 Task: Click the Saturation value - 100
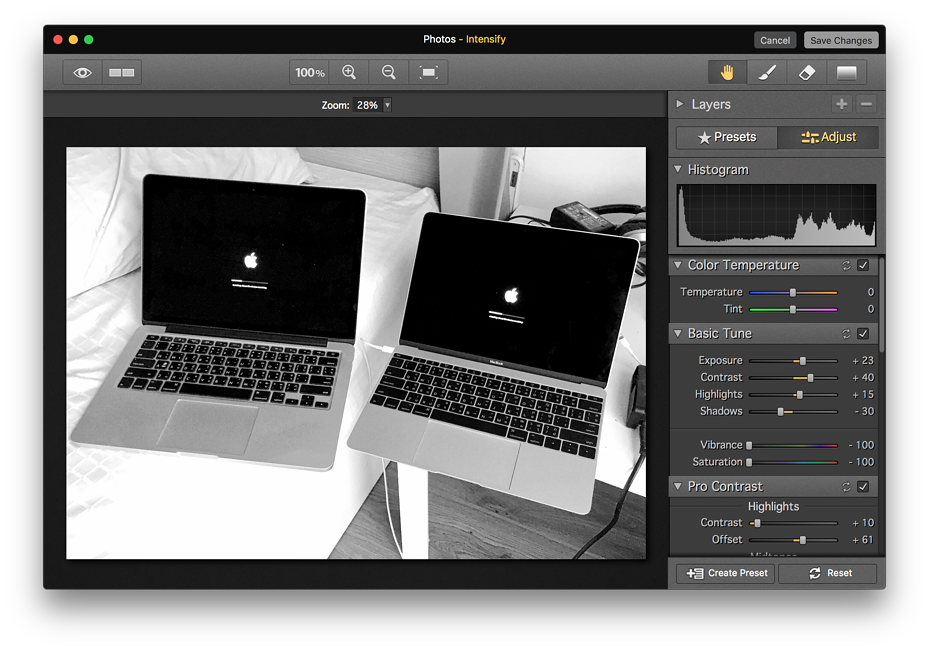coord(861,462)
